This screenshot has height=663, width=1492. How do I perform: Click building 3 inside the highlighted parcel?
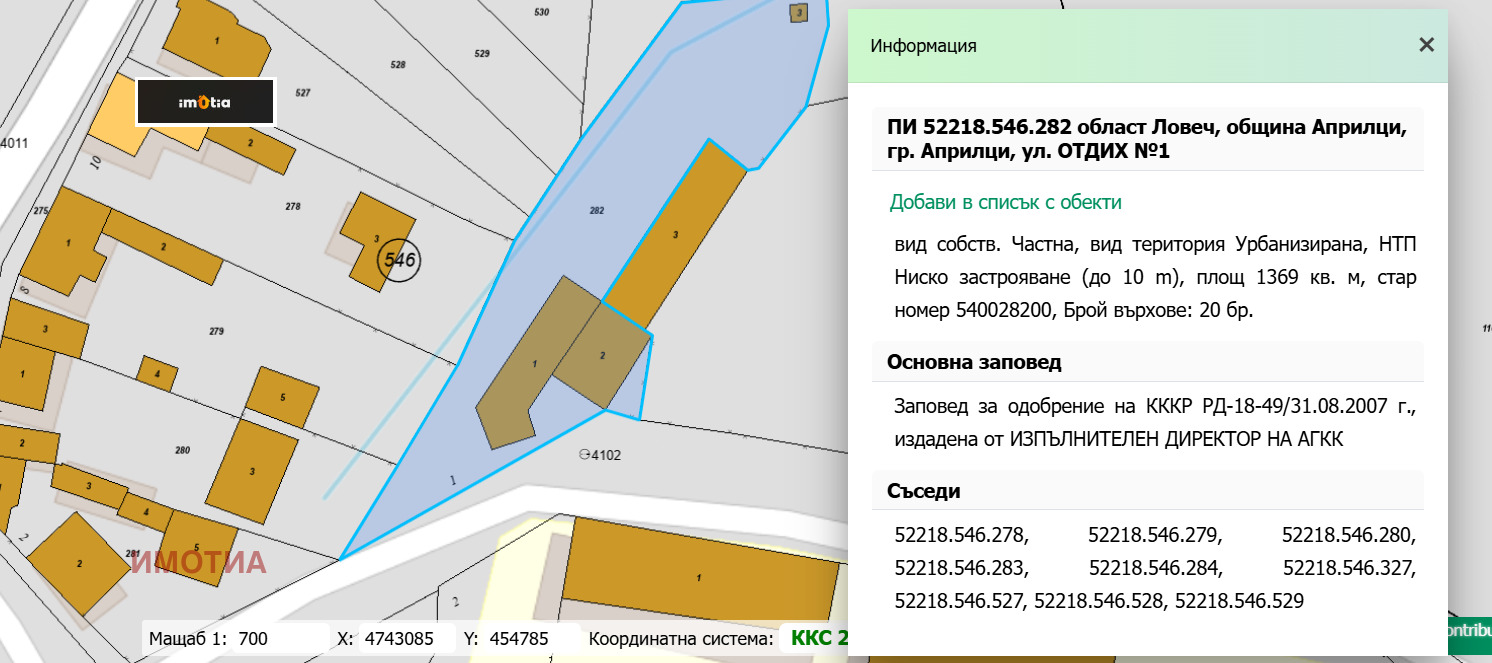(x=676, y=236)
